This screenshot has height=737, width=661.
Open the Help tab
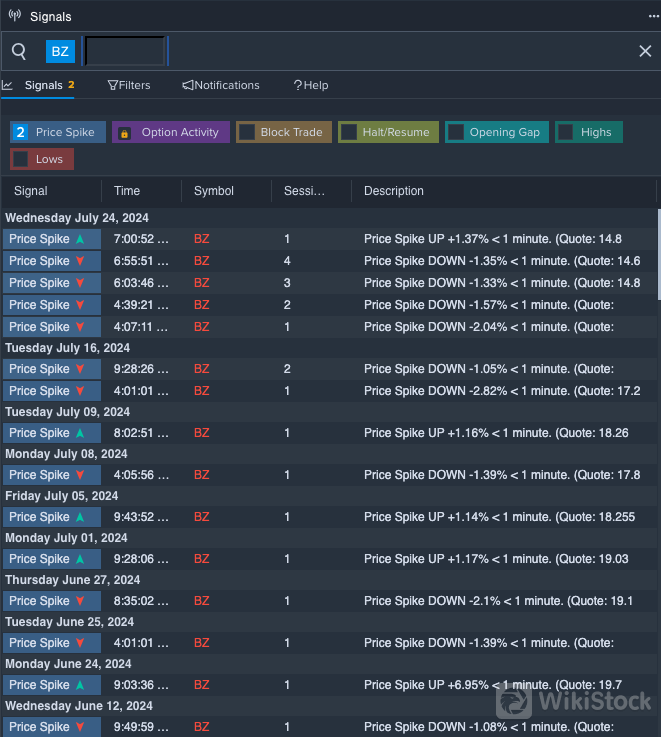pos(311,85)
